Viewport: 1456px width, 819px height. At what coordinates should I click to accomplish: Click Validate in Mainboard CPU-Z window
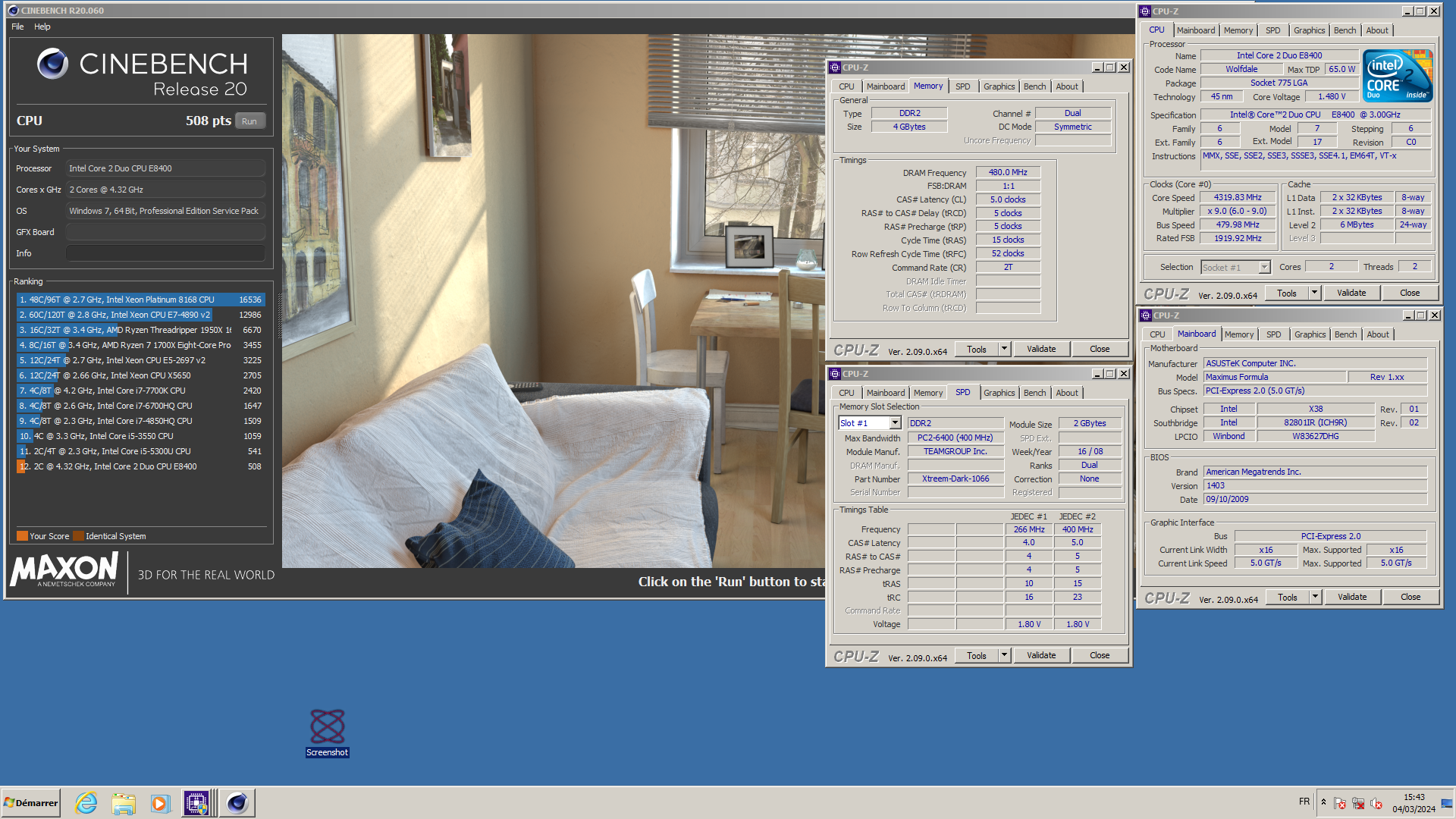coord(1352,597)
